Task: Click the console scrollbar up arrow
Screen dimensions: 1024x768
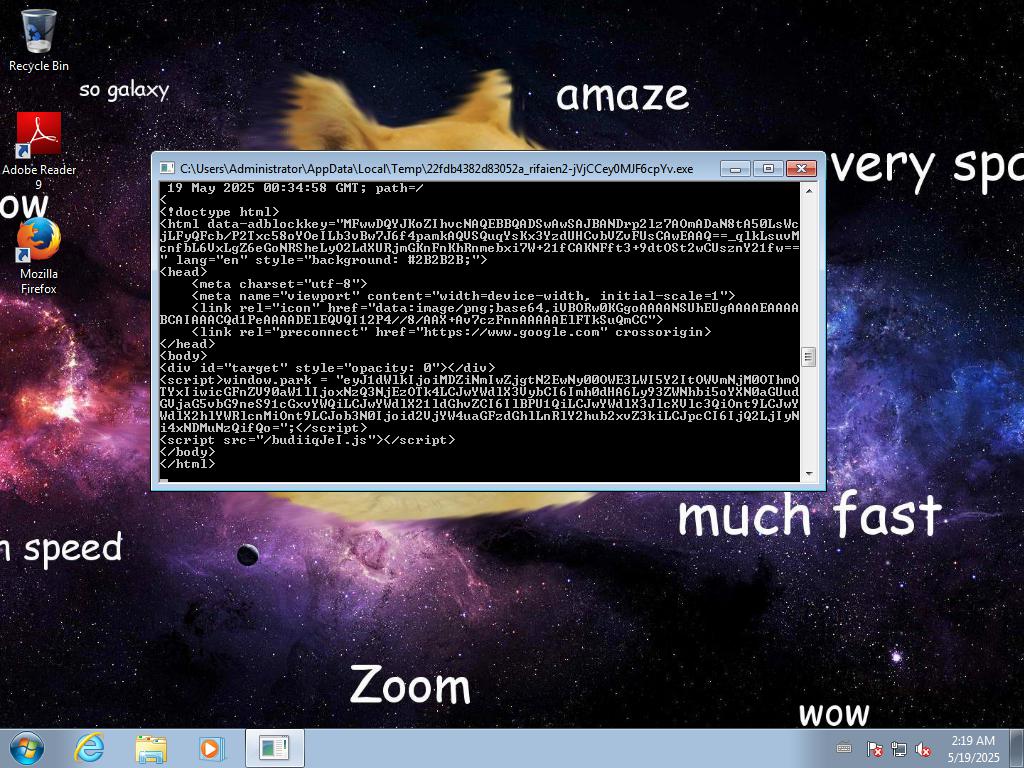Action: pos(808,191)
